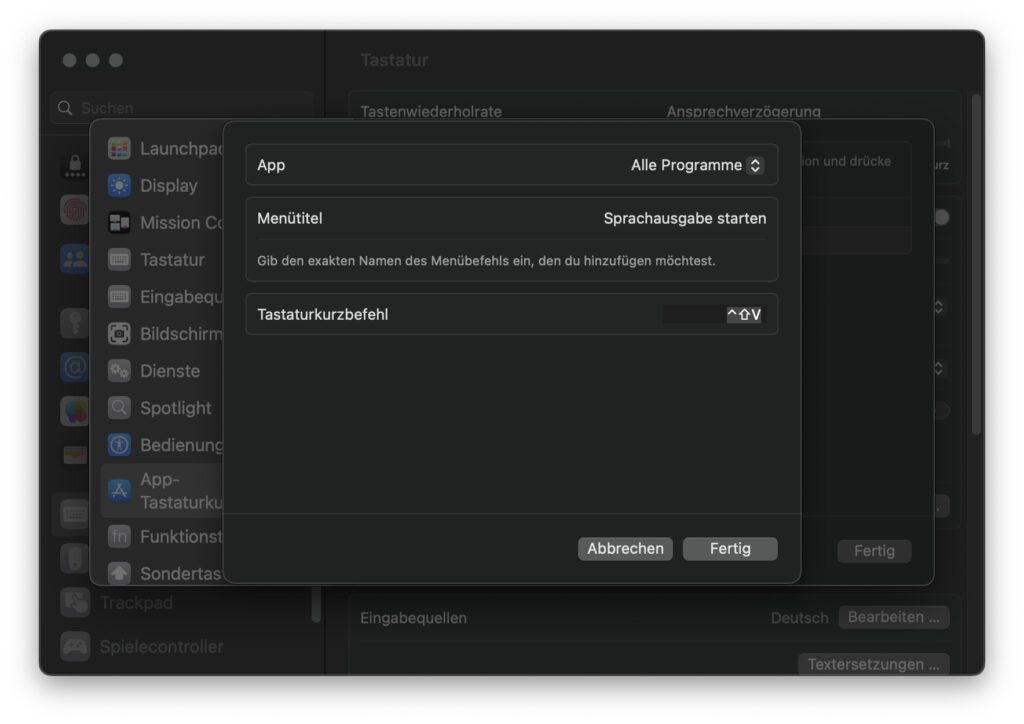Select the Tastatur sidebar icon
The height and width of the screenshot is (724, 1024).
tap(120, 259)
